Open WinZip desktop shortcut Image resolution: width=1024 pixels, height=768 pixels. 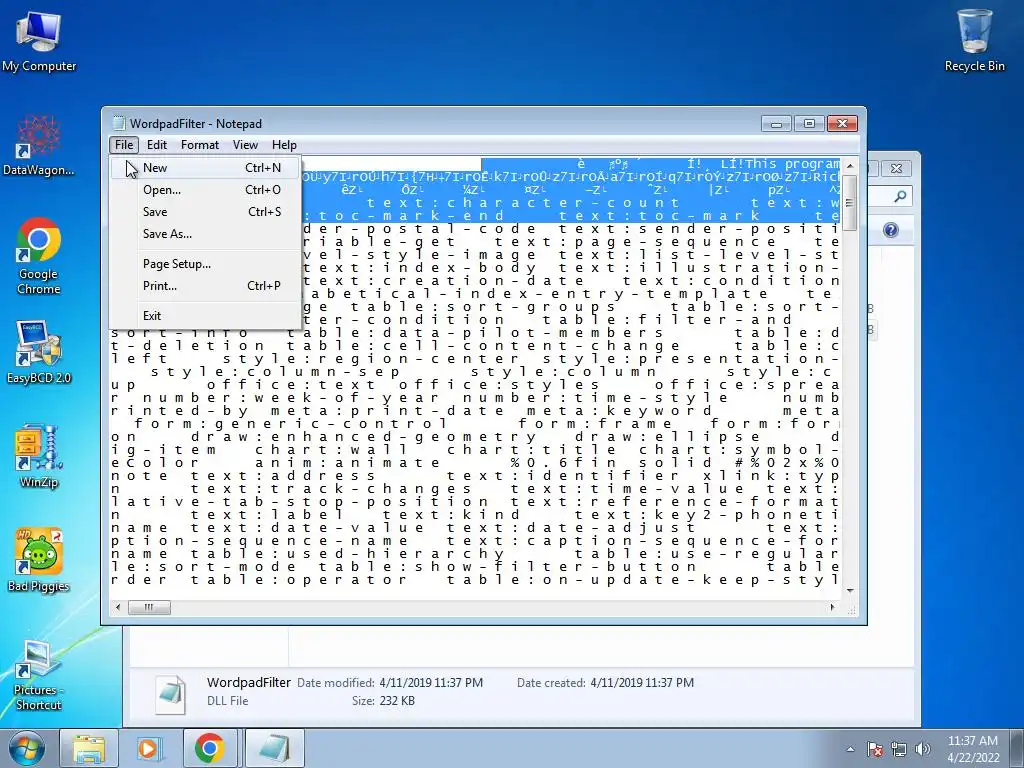(39, 456)
